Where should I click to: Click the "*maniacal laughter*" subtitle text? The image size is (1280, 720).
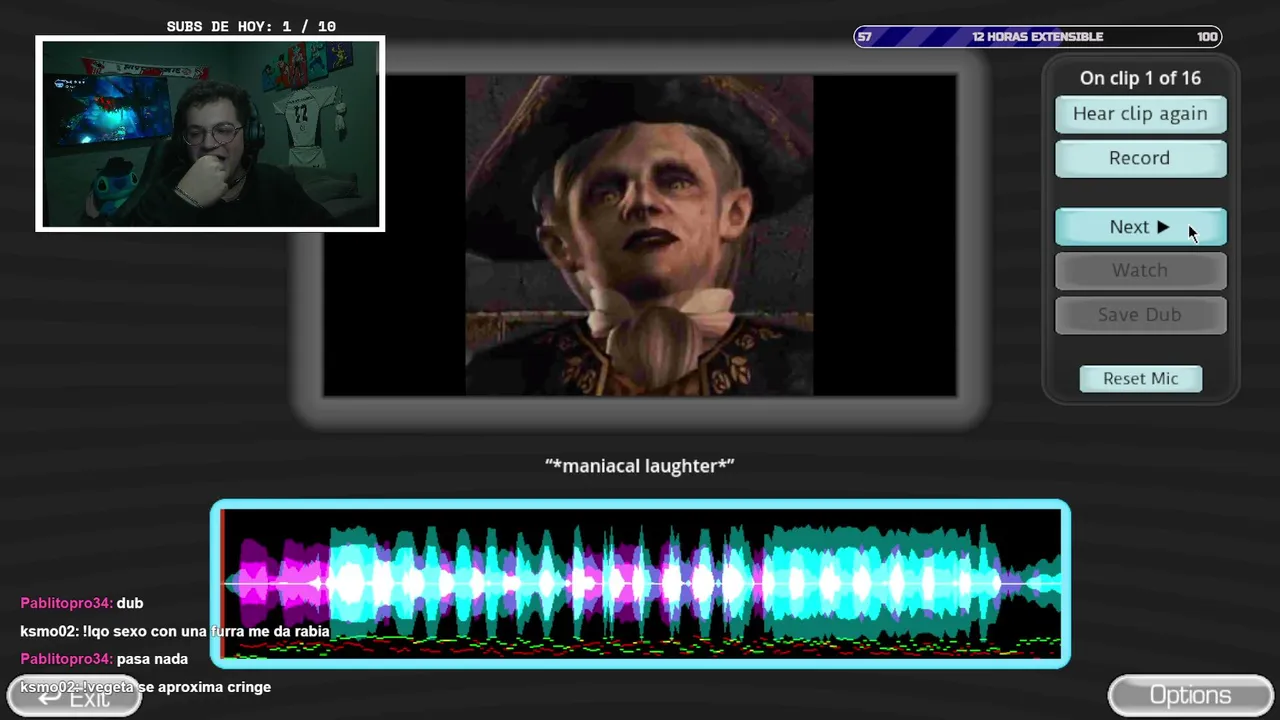click(640, 465)
